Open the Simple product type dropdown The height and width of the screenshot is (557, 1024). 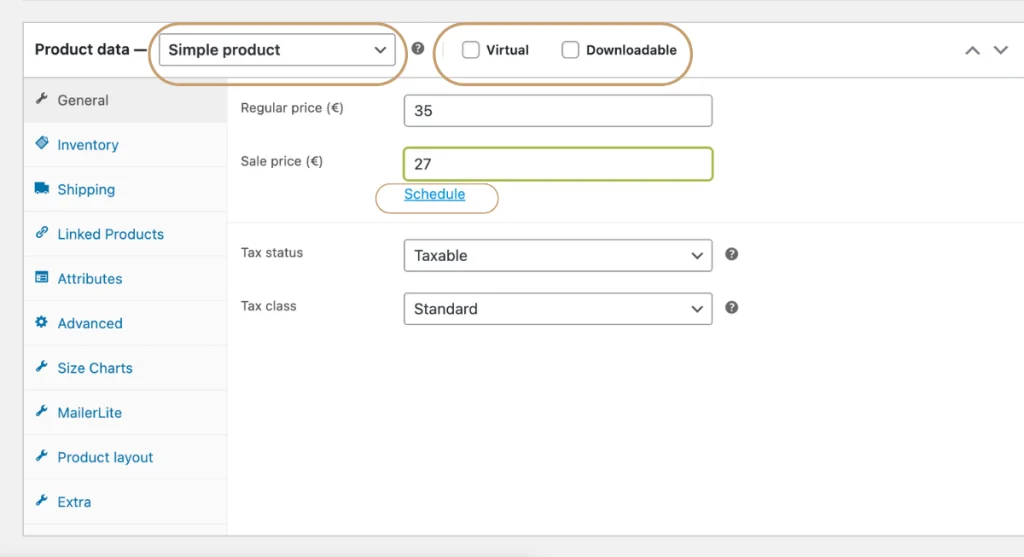pos(277,50)
